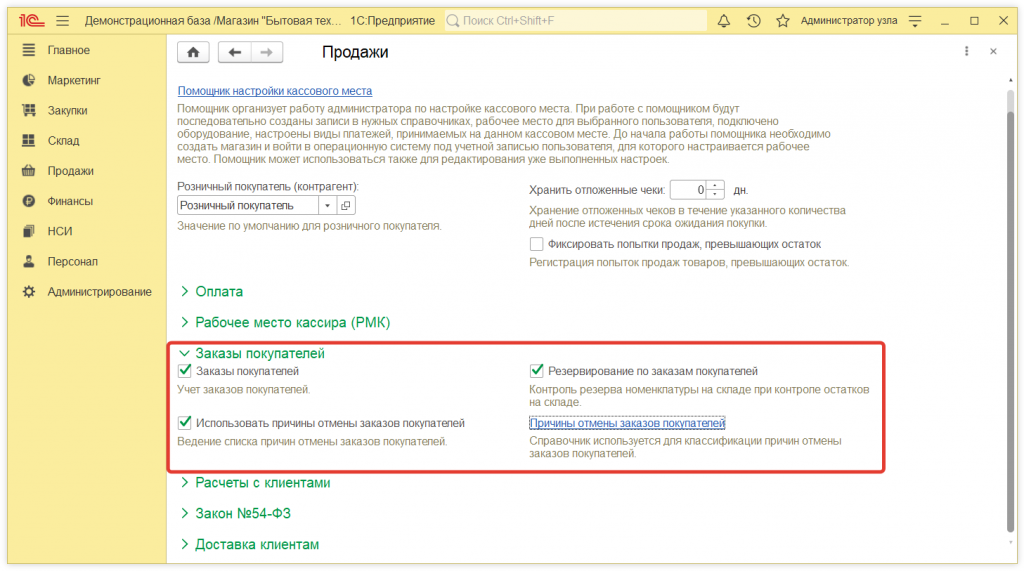Click the Хранить отложенные чеки stepper arrows
The height and width of the screenshot is (571, 1024).
point(715,189)
